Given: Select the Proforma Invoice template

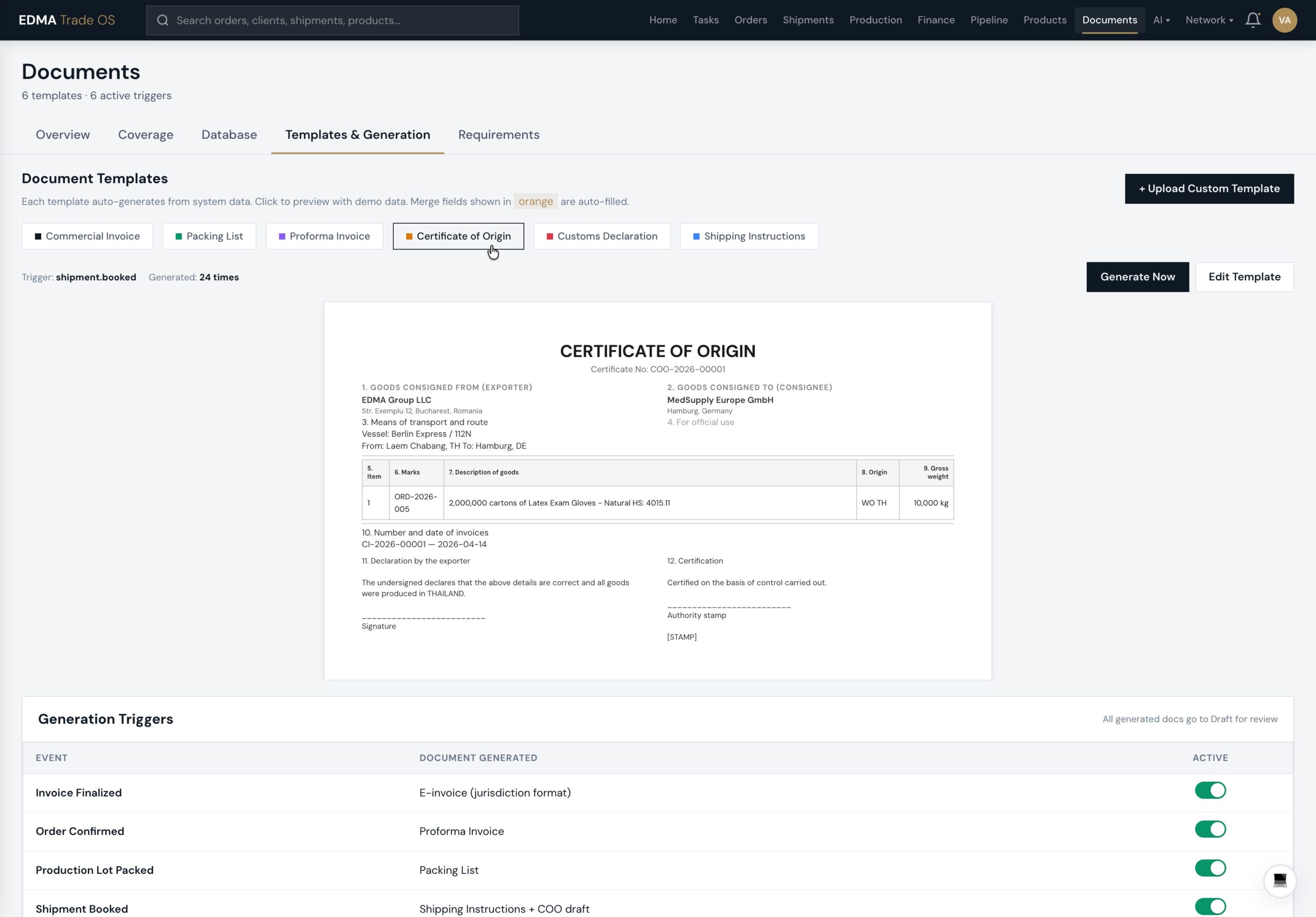Looking at the screenshot, I should 324,236.
